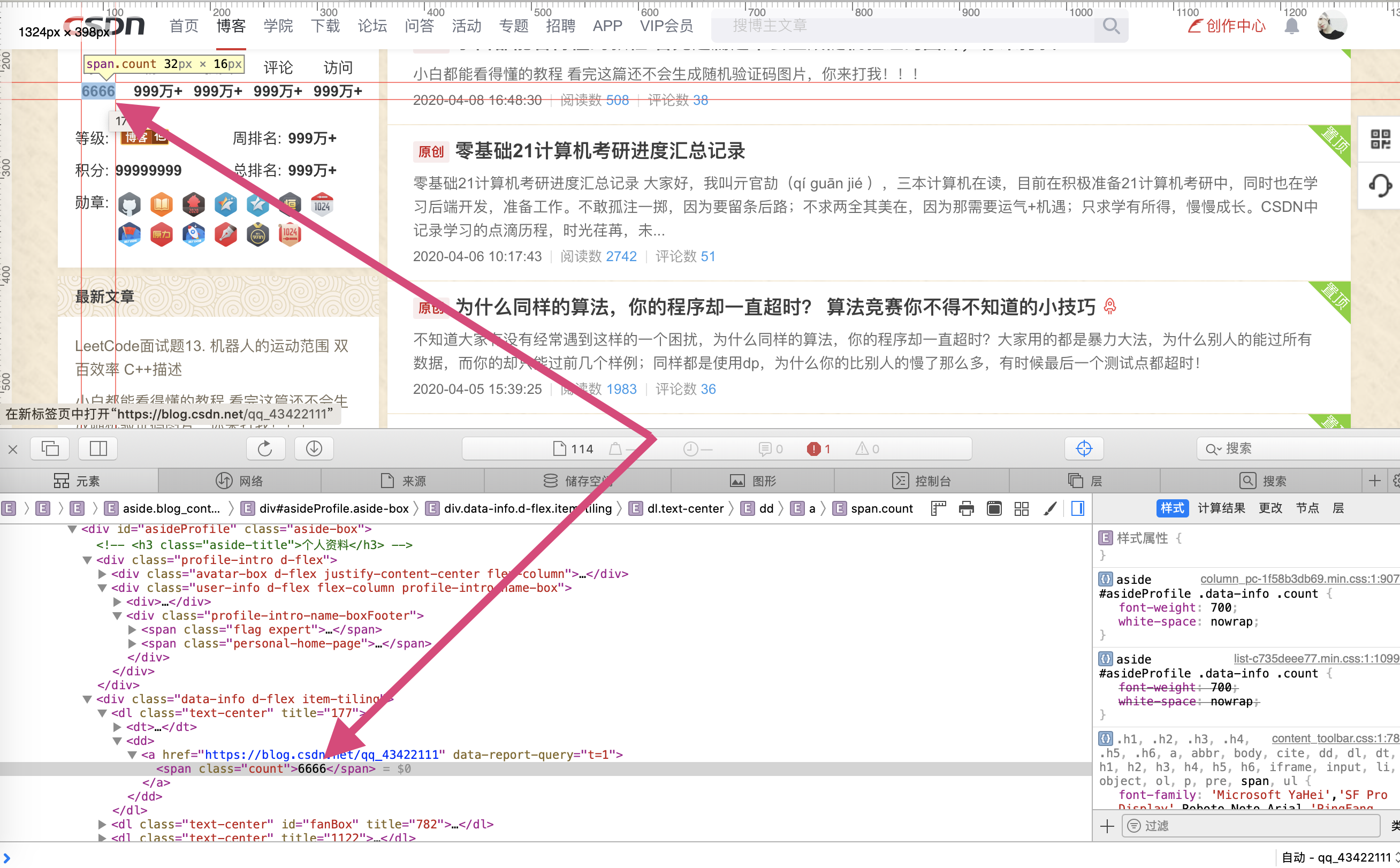
Task: Open the qq_43422111 blog link in DOM
Action: coord(322,755)
